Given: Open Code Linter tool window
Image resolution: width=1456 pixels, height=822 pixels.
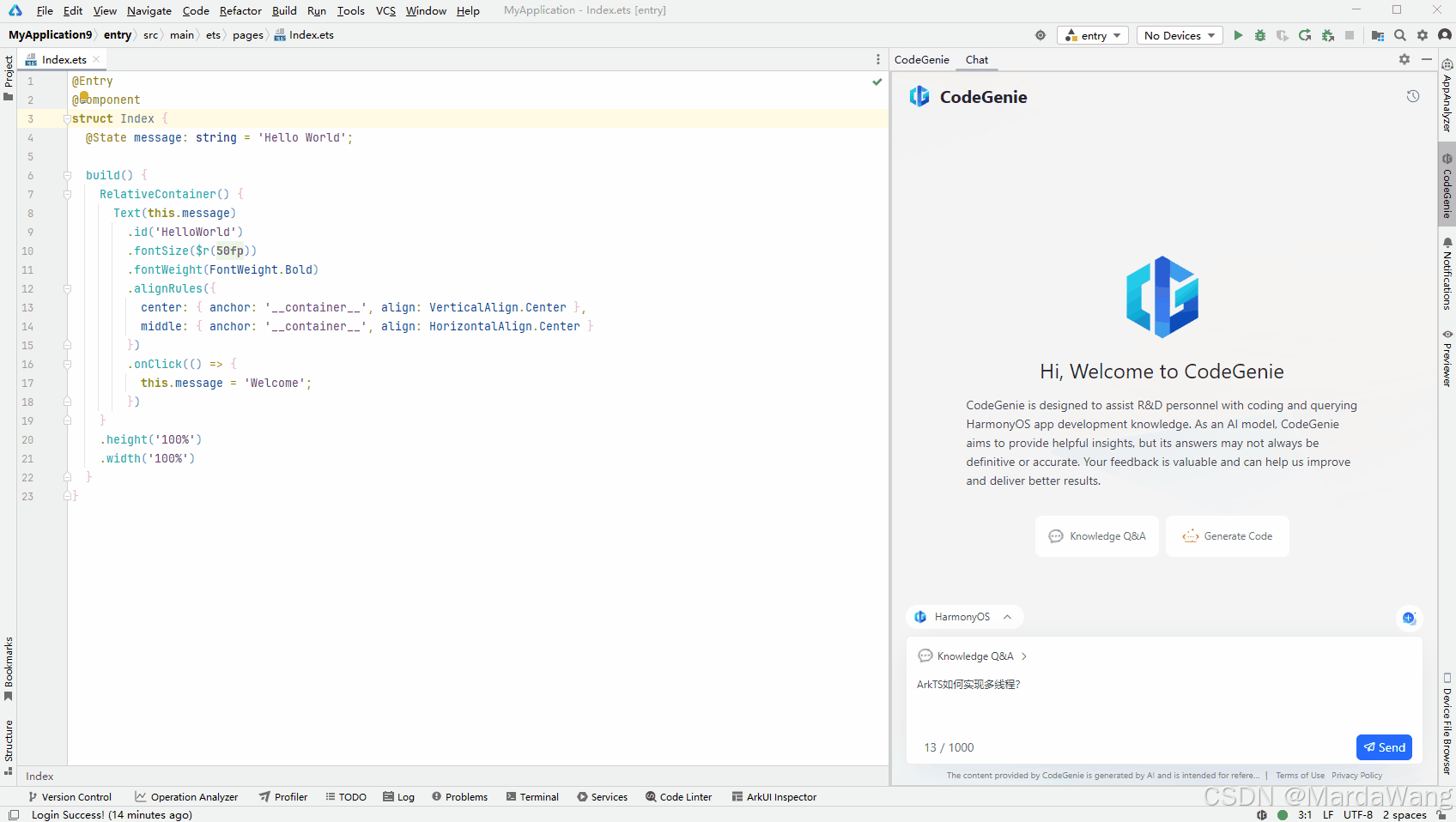Looking at the screenshot, I should tap(678, 797).
